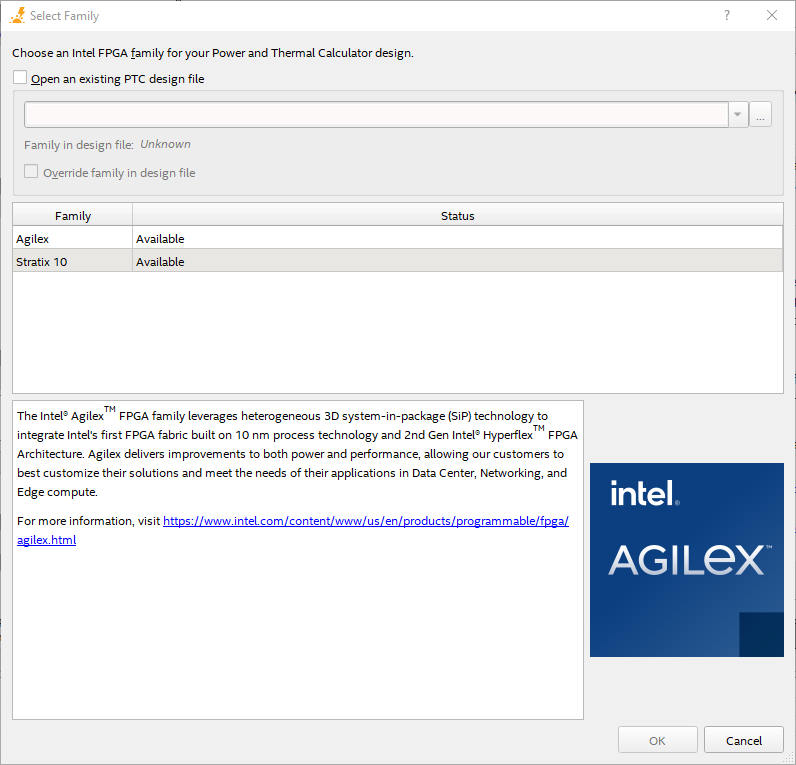Screen dimensions: 796x765
Task: Click the Status column header
Action: pos(457,216)
